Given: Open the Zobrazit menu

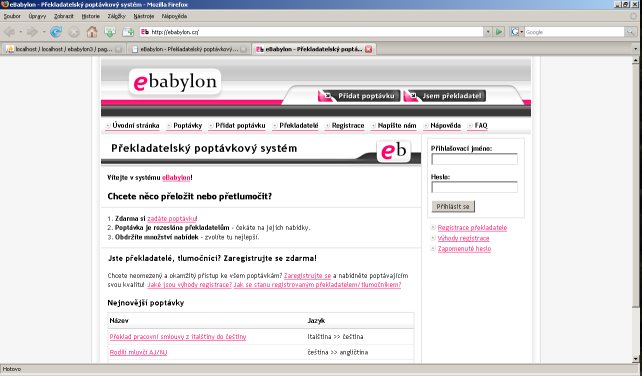Looking at the screenshot, I should click(63, 16).
